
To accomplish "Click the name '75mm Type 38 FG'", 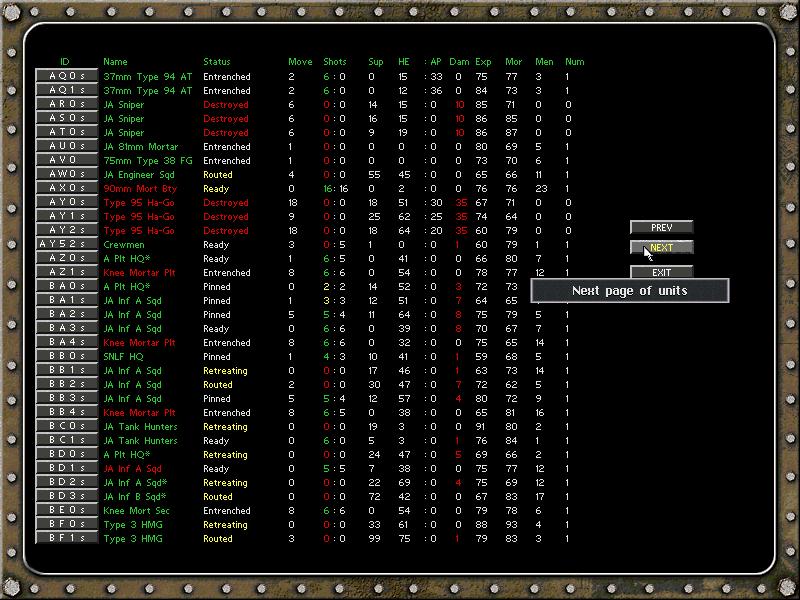I will tap(148, 161).
